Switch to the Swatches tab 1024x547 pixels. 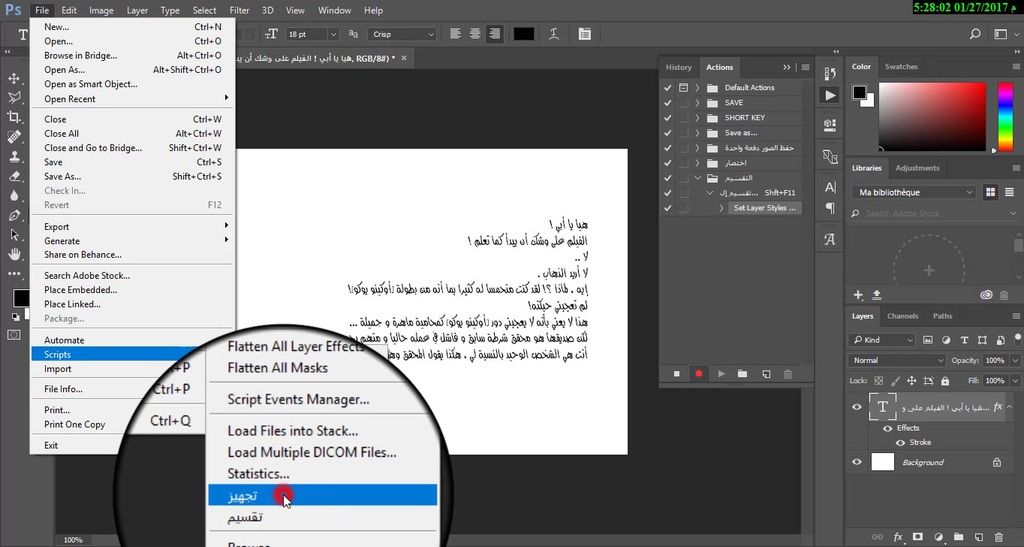point(901,67)
